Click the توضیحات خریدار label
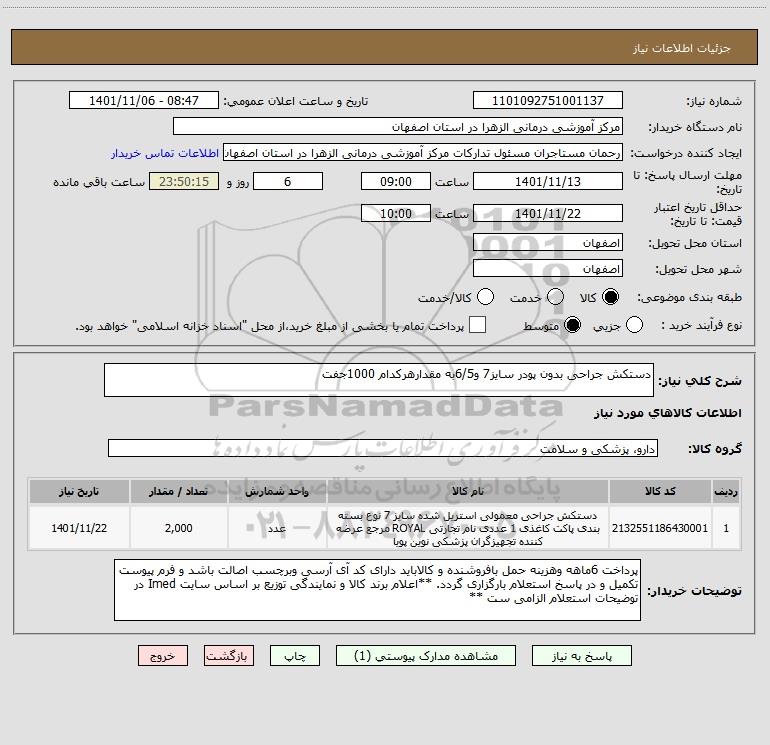This screenshot has width=770, height=745. [694, 591]
